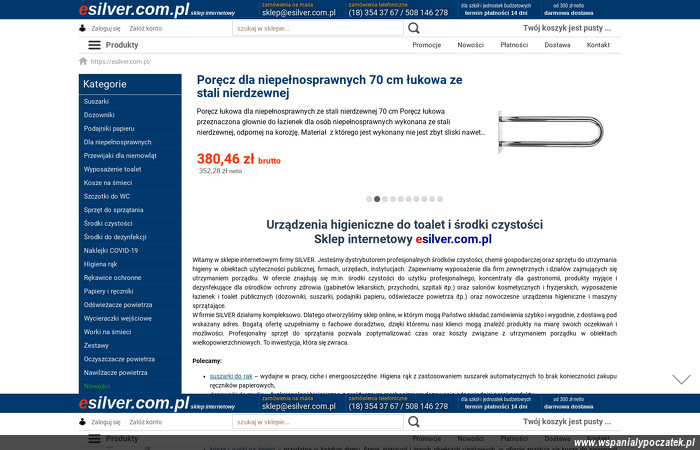Click the breadcrumb https://esilver.com.pl/ link
700x450 pixels.
tap(121, 62)
